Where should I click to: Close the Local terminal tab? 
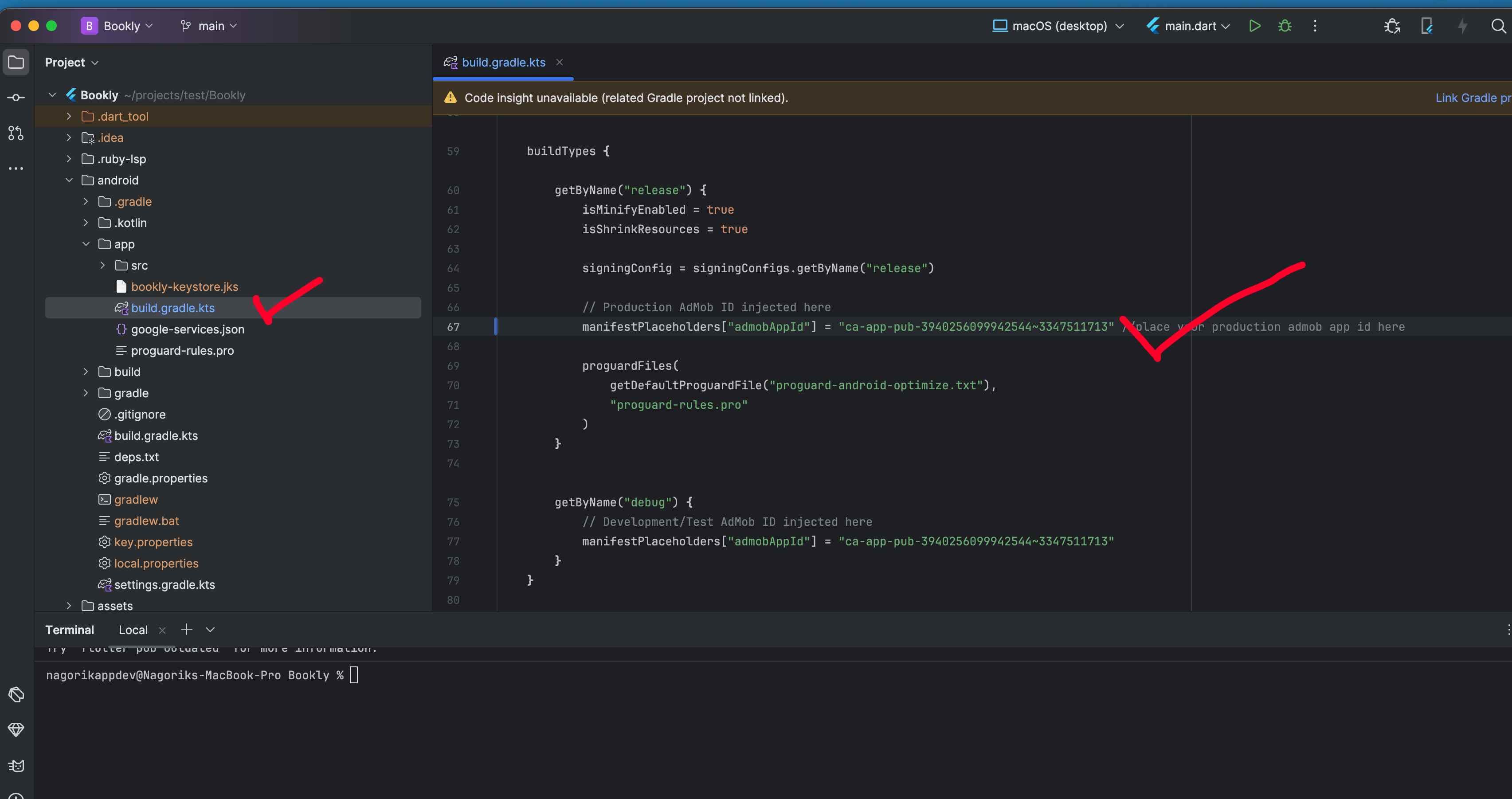point(162,630)
